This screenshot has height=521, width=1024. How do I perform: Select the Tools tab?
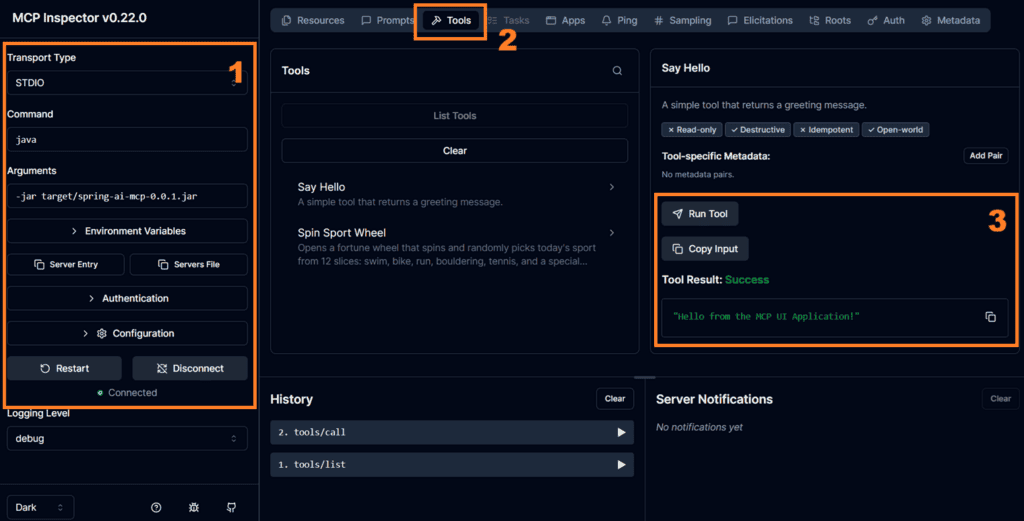pos(451,20)
